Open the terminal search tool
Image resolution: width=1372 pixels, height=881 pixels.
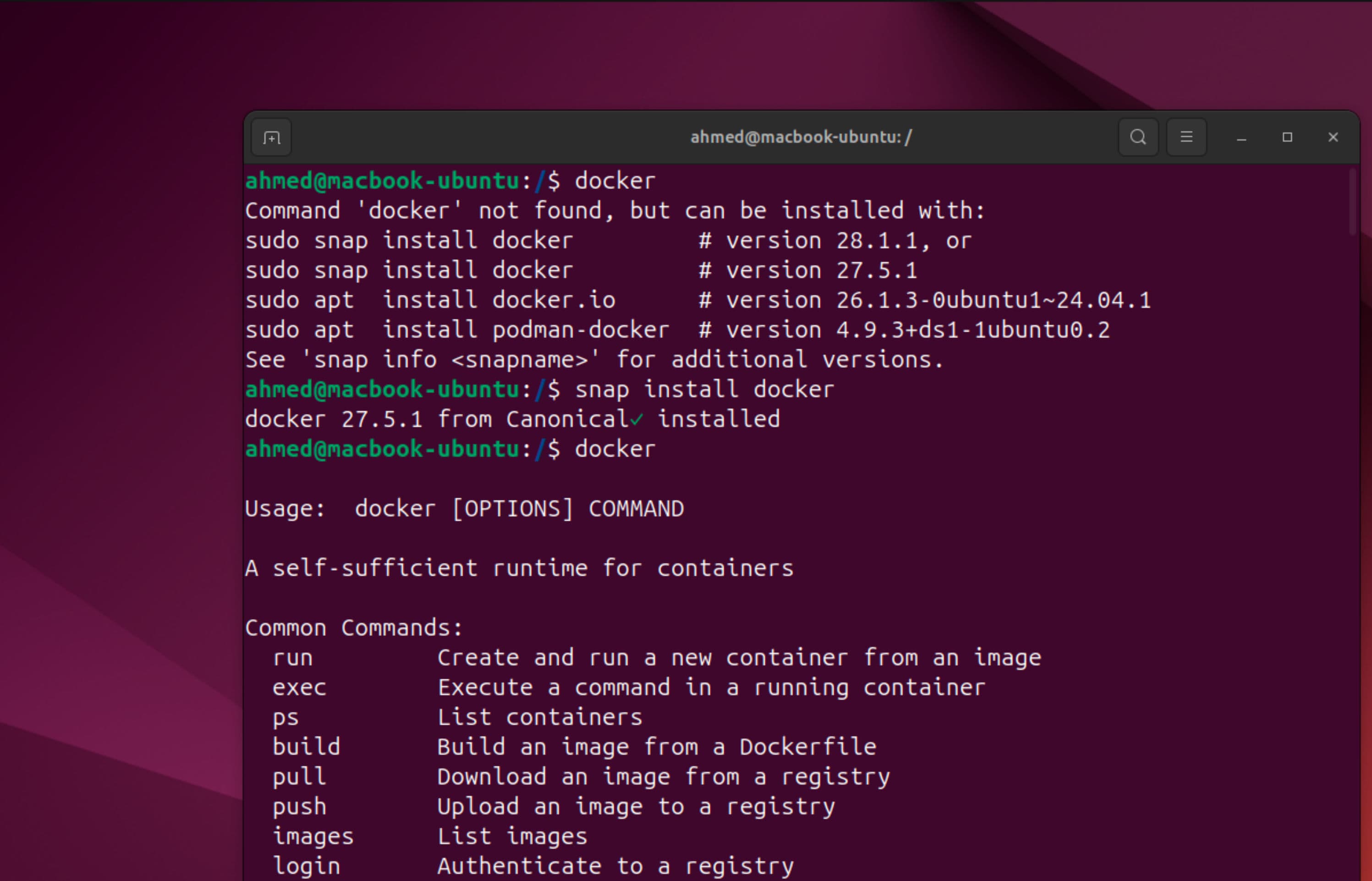1137,138
